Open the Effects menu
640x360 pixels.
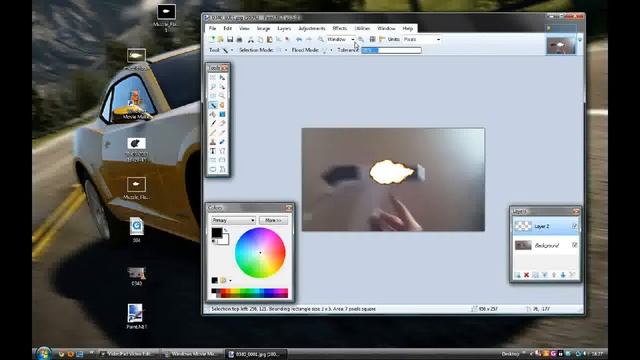[340, 29]
